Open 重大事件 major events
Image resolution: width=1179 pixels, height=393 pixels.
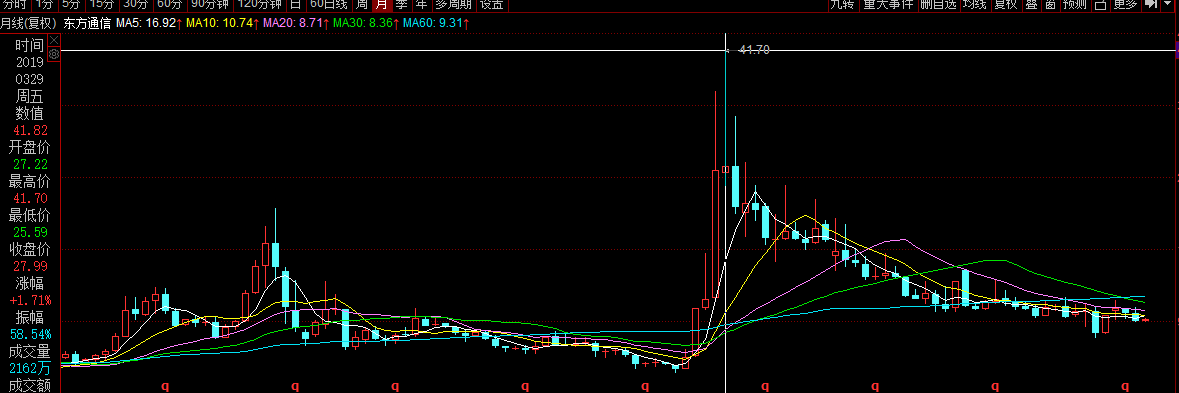[888, 5]
